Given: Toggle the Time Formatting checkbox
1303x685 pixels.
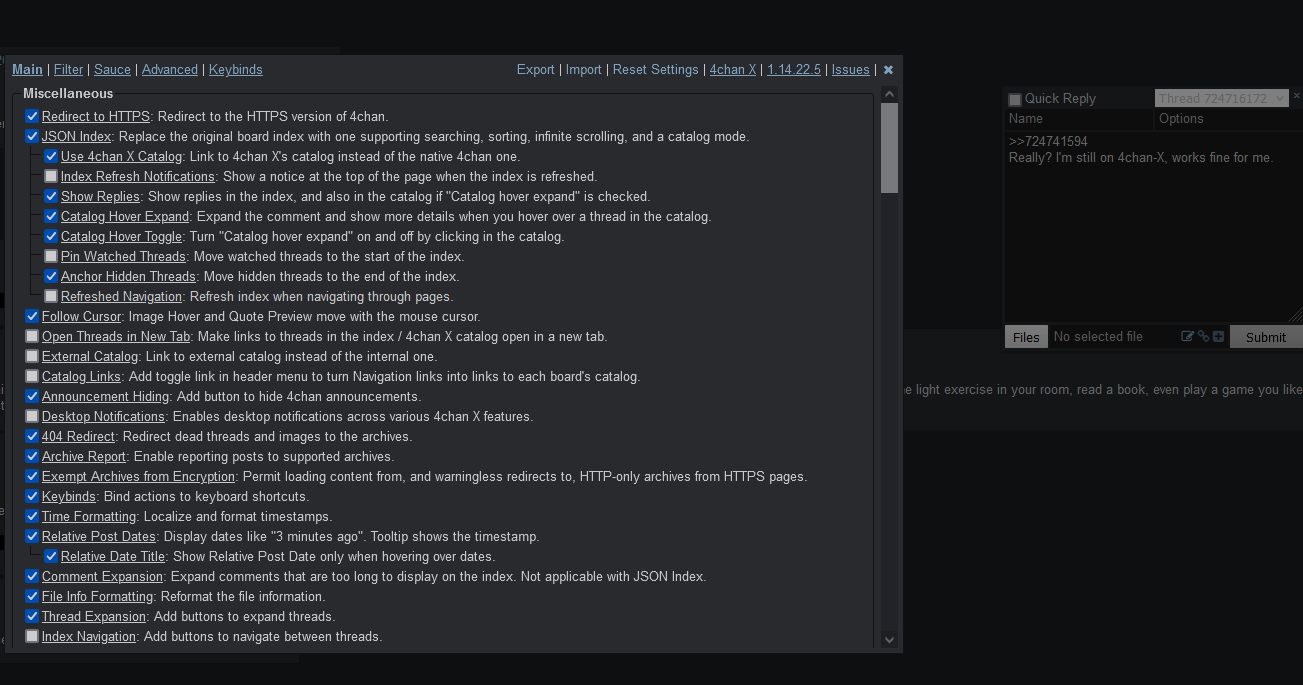Looking at the screenshot, I should (32, 516).
